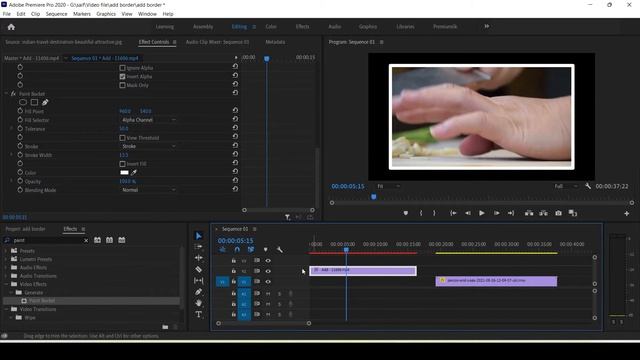Viewport: 640px width, 360px height.
Task: Click the Program monitor playhead marker
Action: [373, 197]
